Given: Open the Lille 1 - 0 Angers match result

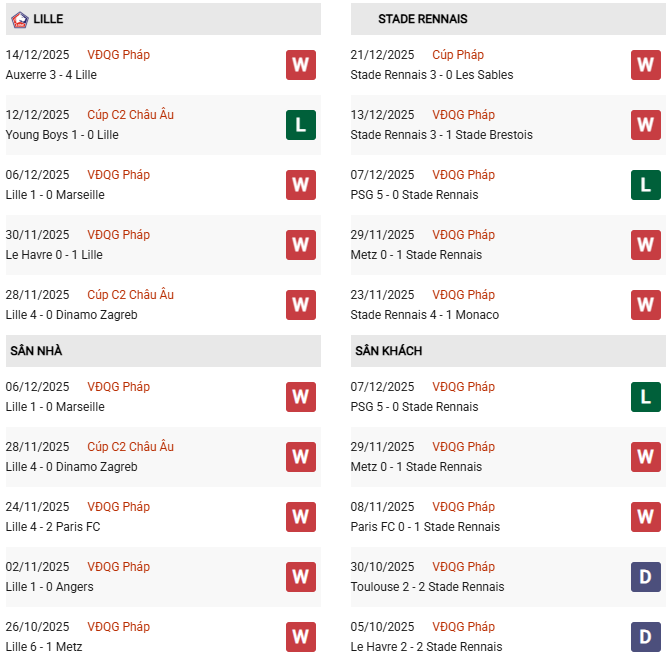Looking at the screenshot, I should click(x=49, y=587).
